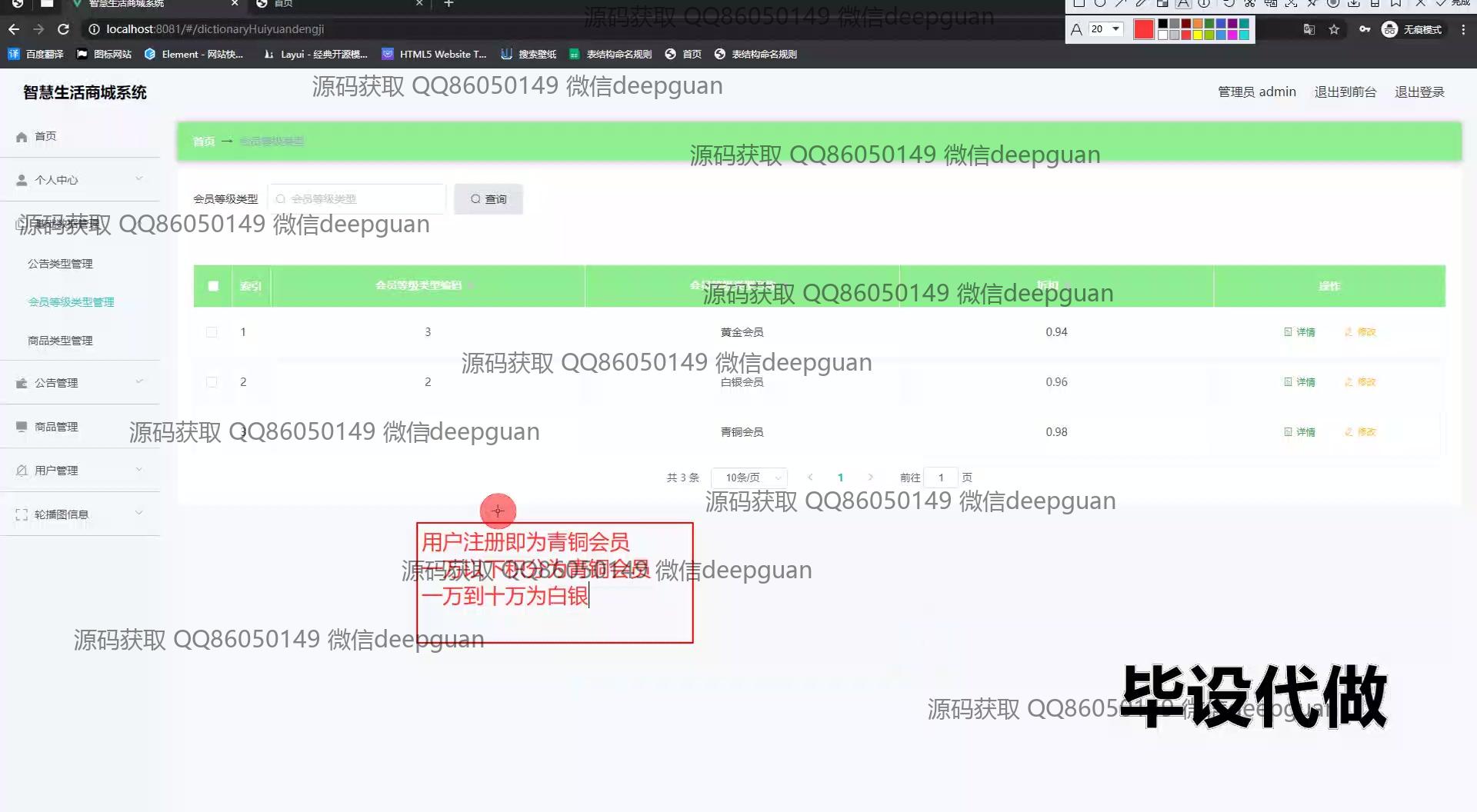This screenshot has width=1477, height=812.
Task: Click the translate page icon
Action: (x=1309, y=29)
